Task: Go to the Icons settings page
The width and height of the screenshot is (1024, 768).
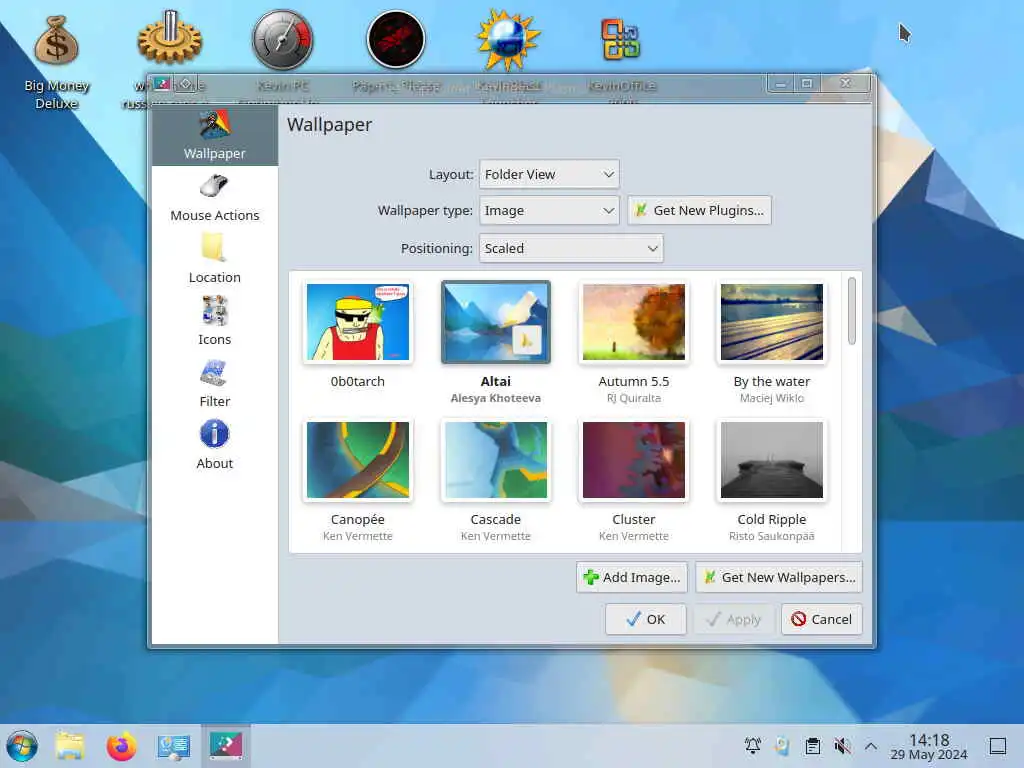Action: 214,322
